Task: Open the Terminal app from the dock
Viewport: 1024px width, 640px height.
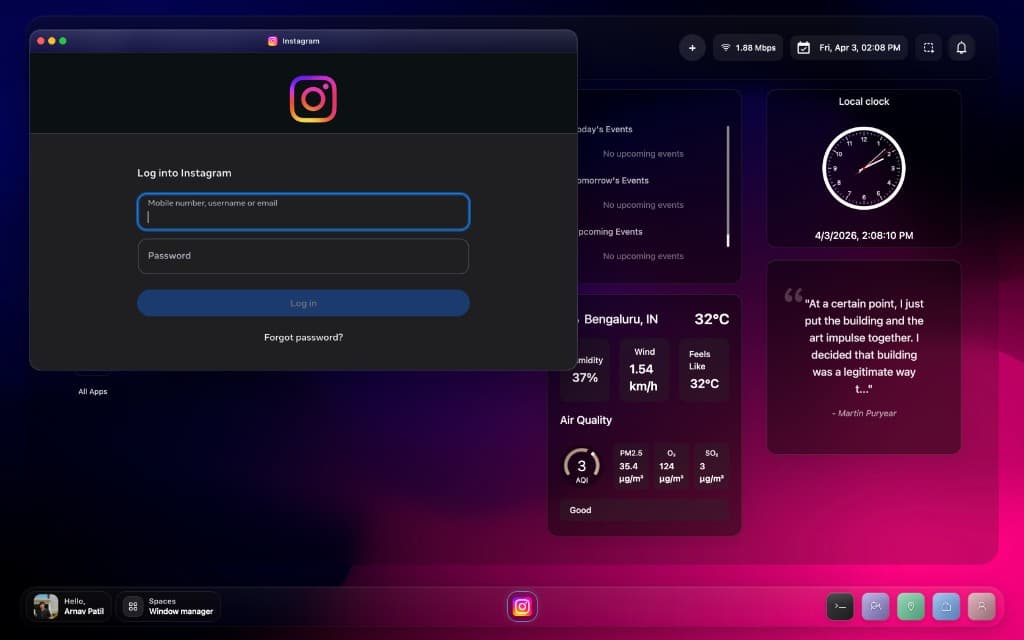Action: 840,606
